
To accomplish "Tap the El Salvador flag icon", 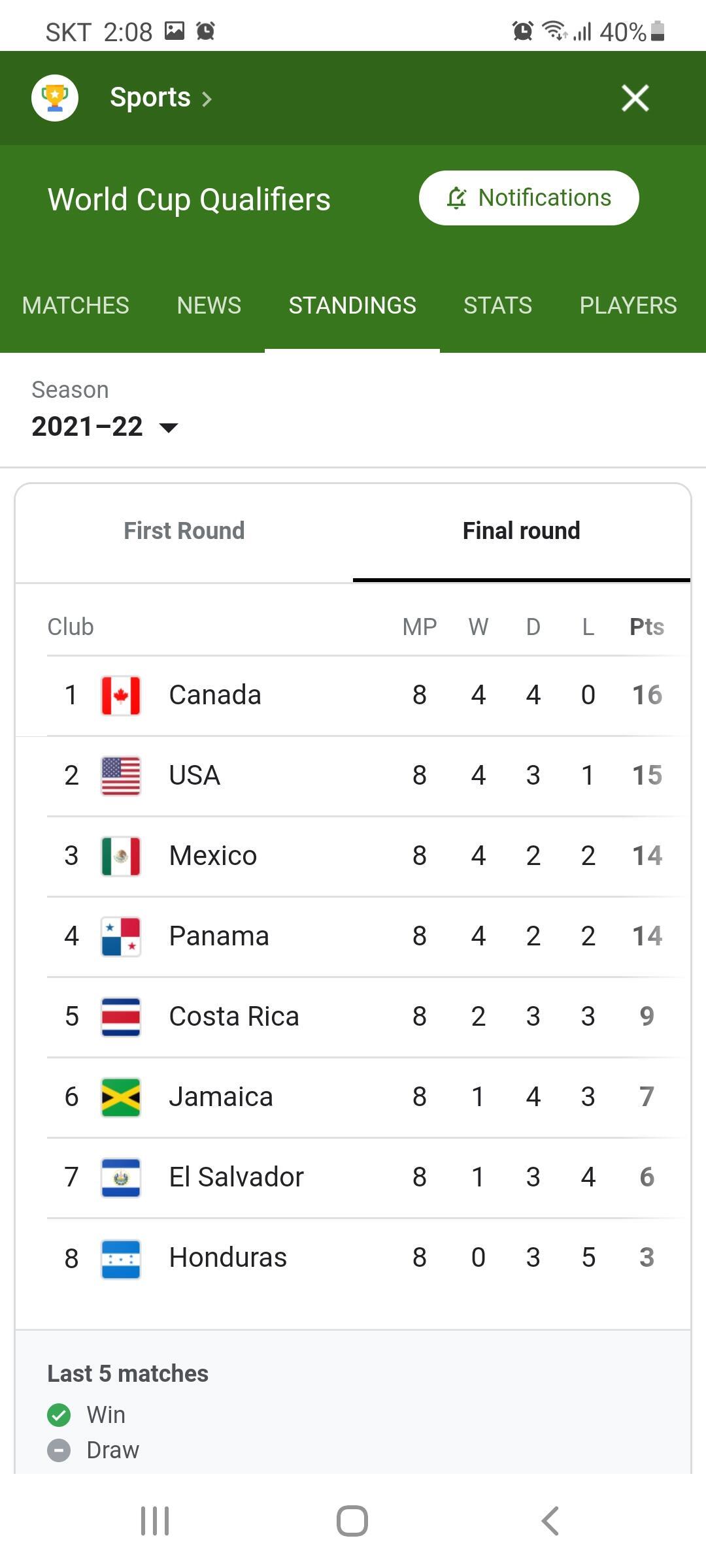I will tap(121, 1177).
